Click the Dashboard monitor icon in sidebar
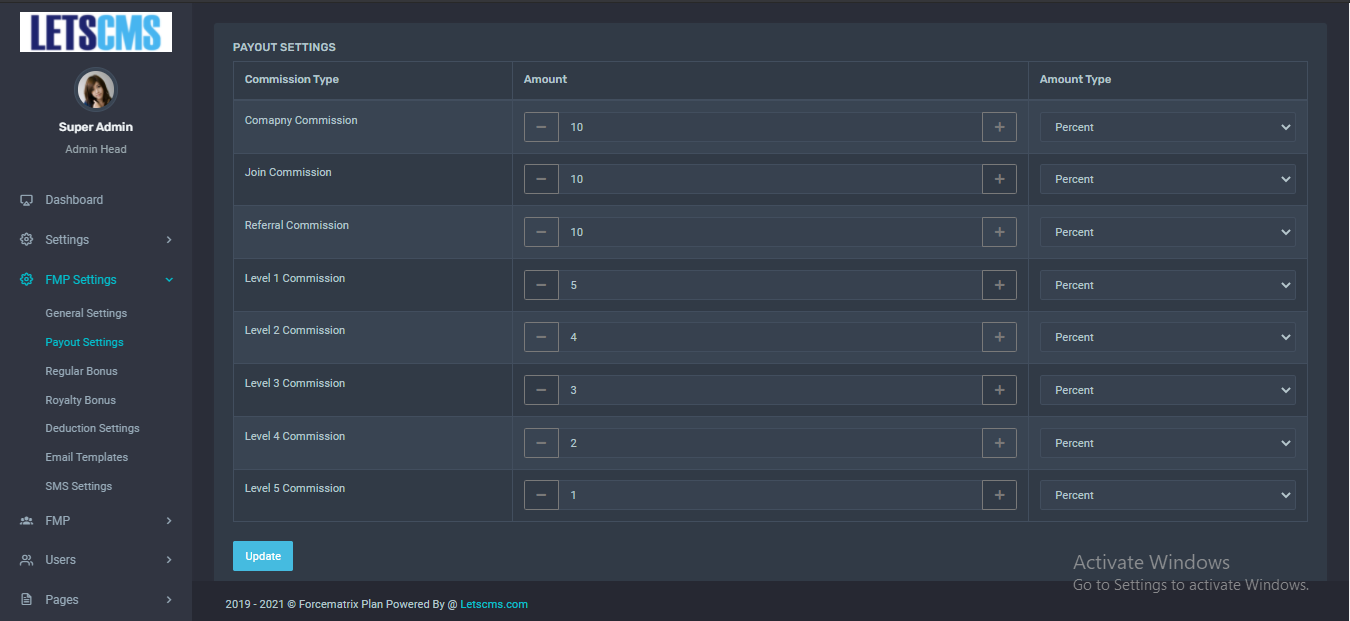 point(27,200)
